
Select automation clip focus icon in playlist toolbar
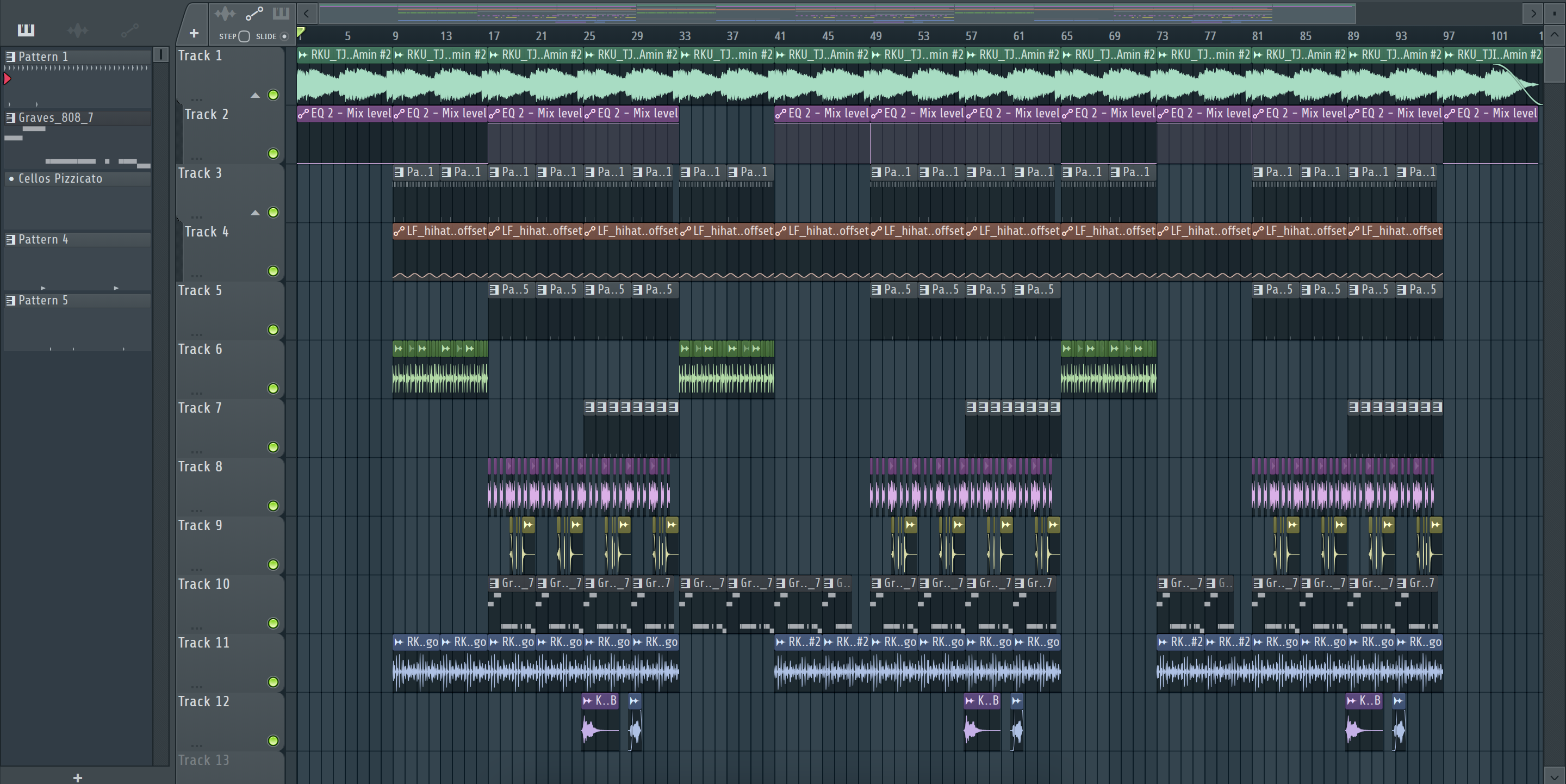pyautogui.click(x=254, y=13)
